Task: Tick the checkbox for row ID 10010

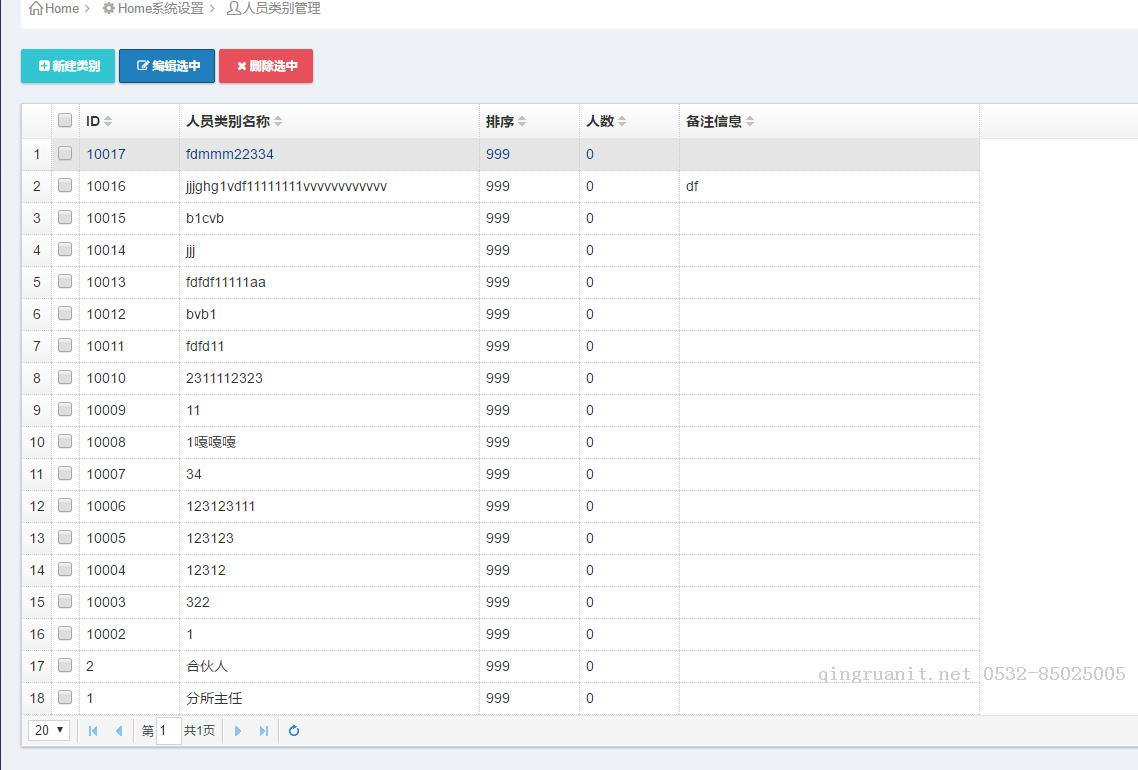Action: point(65,378)
